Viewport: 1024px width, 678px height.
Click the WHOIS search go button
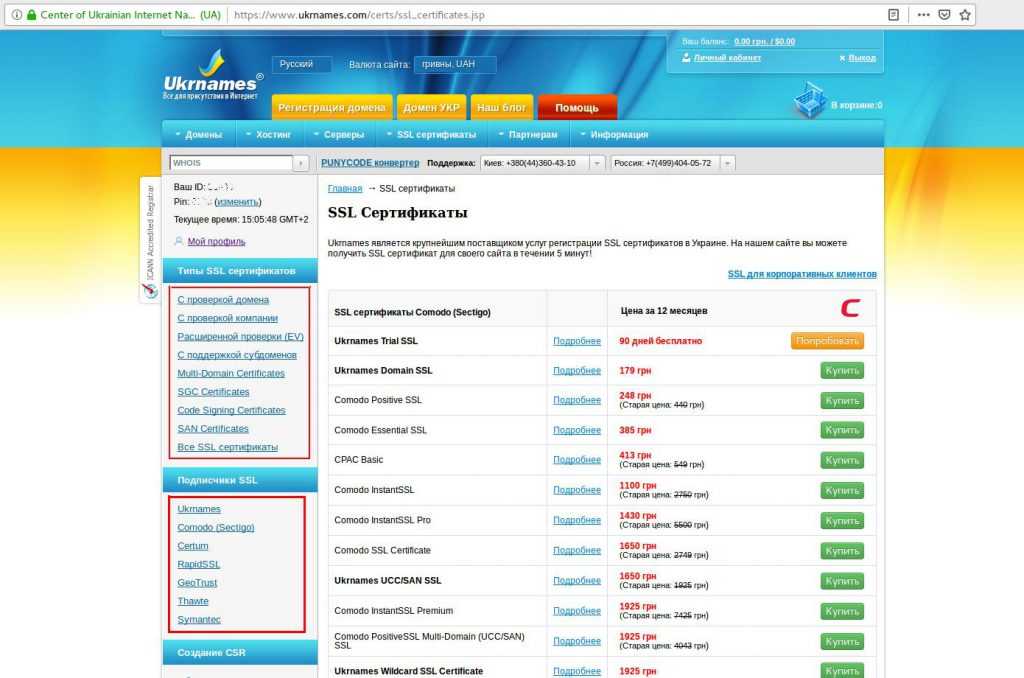point(300,163)
